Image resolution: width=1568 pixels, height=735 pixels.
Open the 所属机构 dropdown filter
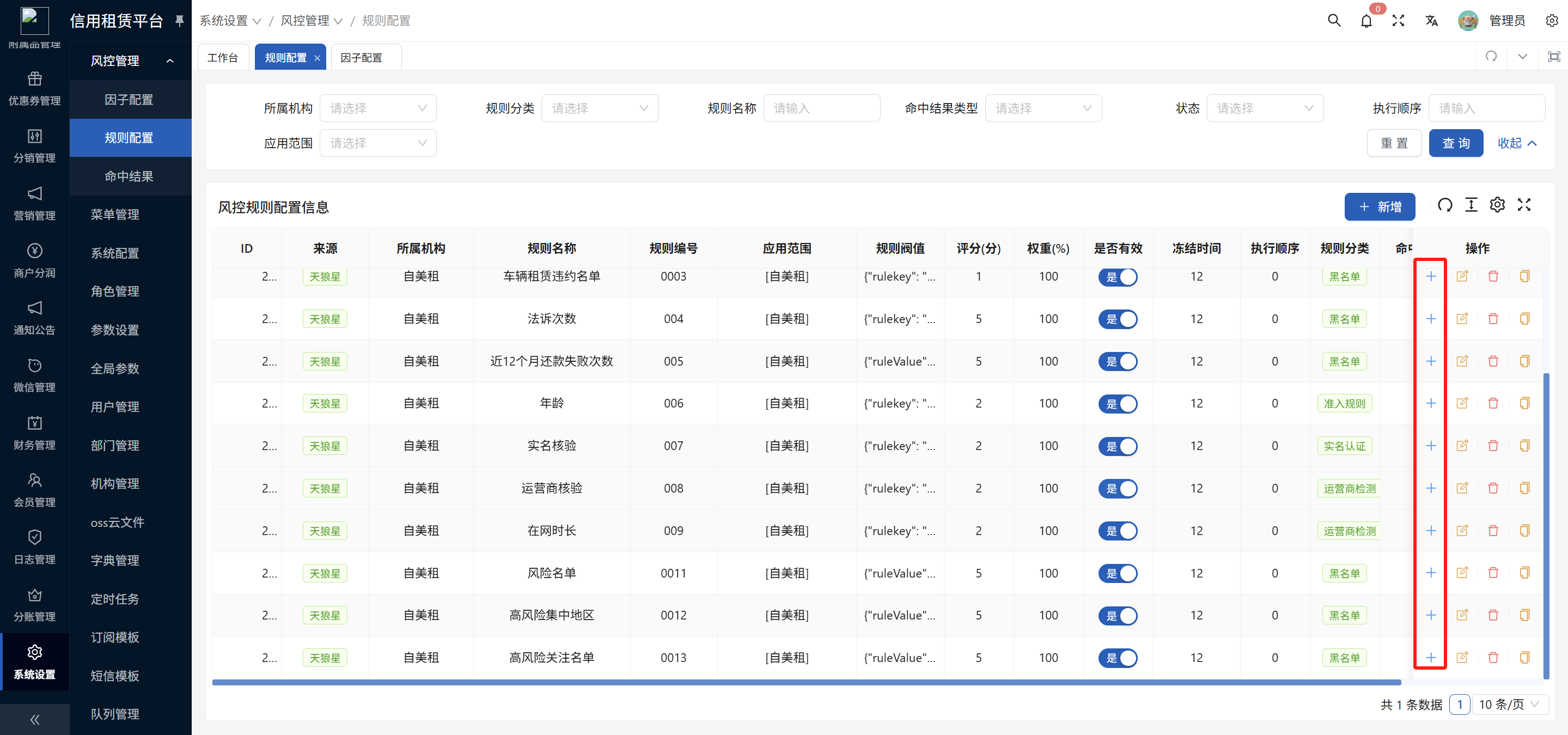tap(378, 108)
